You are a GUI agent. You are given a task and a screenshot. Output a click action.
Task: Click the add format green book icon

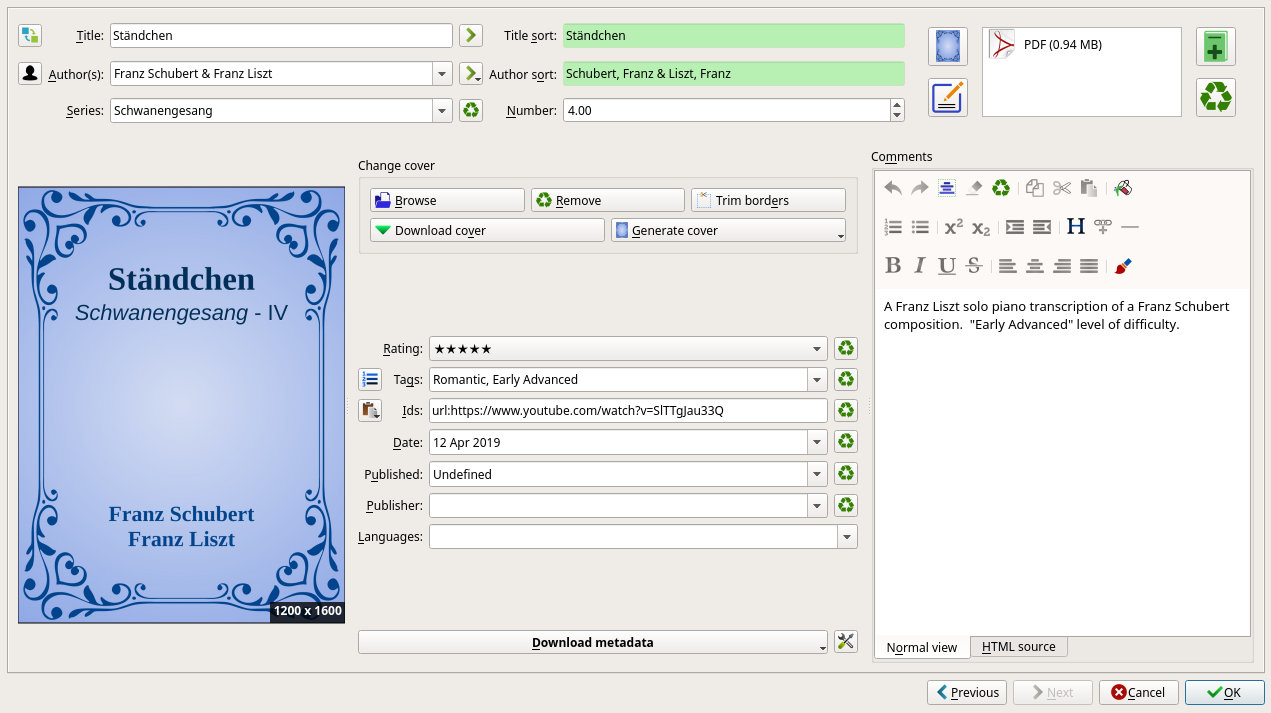tap(1216, 47)
